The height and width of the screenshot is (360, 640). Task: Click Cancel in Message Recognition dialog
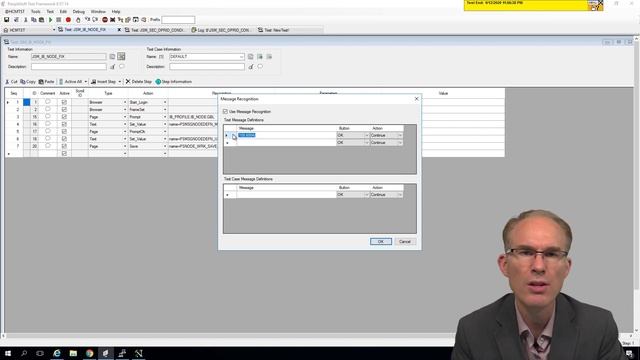pos(405,242)
